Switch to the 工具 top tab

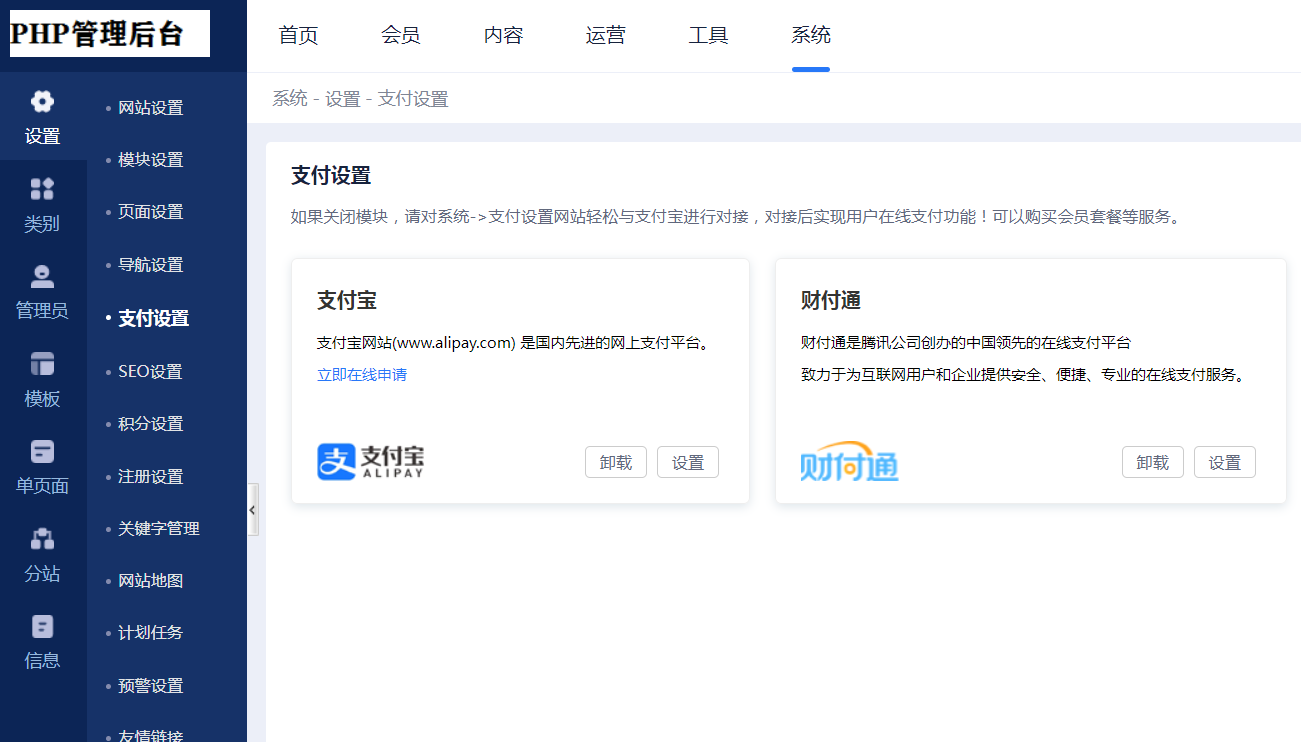point(709,35)
